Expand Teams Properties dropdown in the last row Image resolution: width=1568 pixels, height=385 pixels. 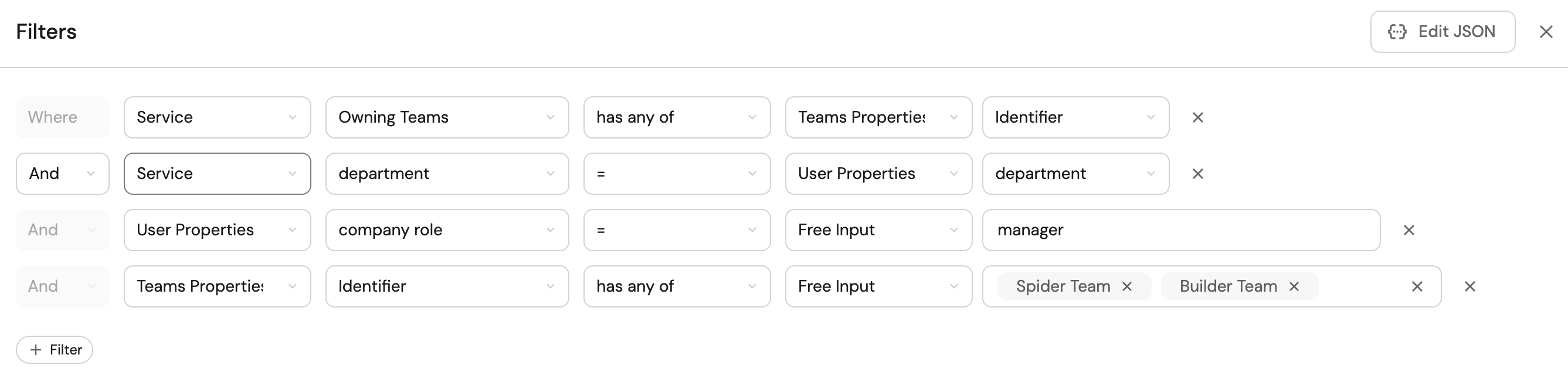pos(217,286)
